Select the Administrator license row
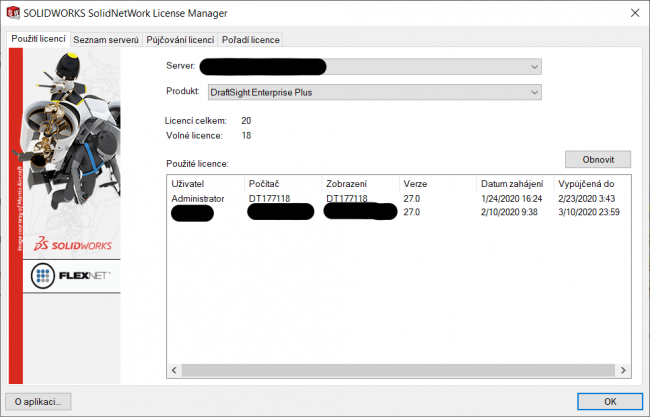The width and height of the screenshot is (650, 417). click(x=200, y=199)
